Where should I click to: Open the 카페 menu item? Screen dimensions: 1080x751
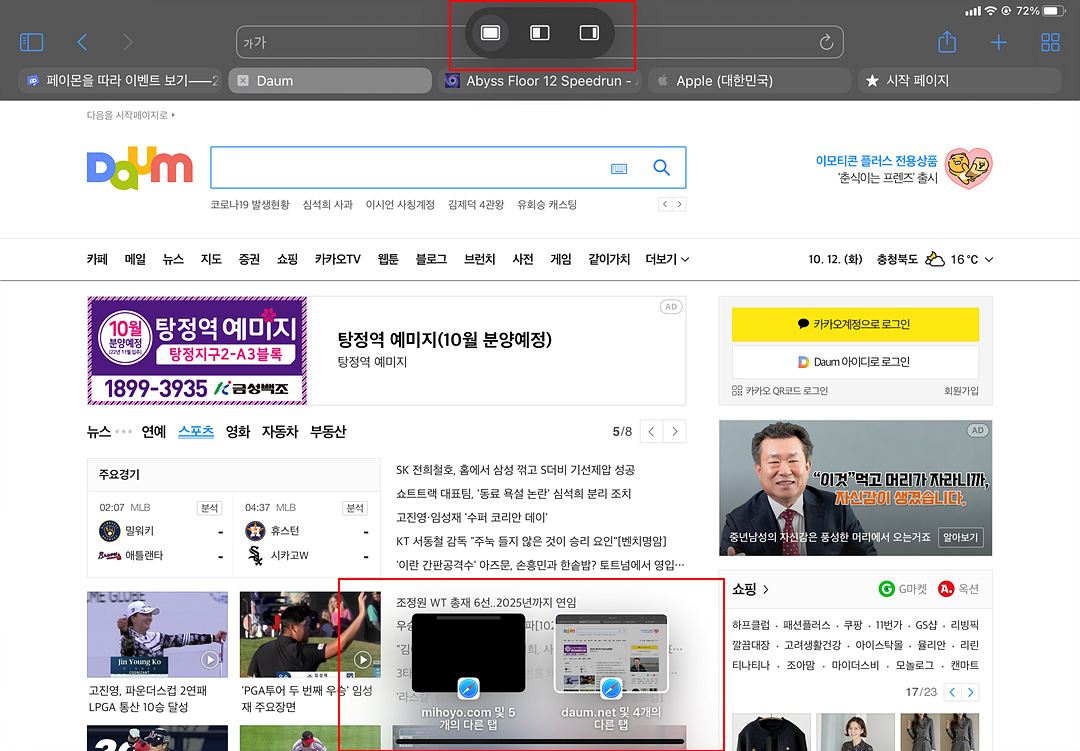[97, 259]
